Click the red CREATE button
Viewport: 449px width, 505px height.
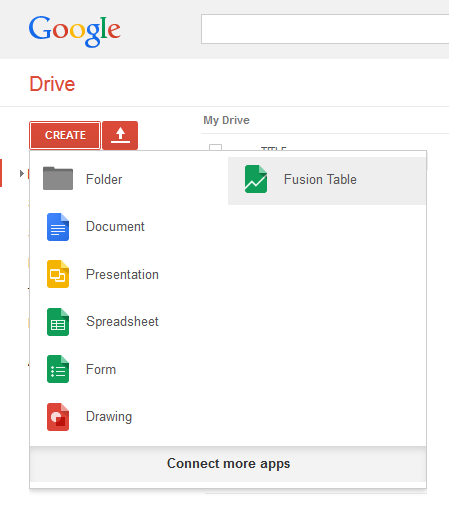pyautogui.click(x=65, y=135)
